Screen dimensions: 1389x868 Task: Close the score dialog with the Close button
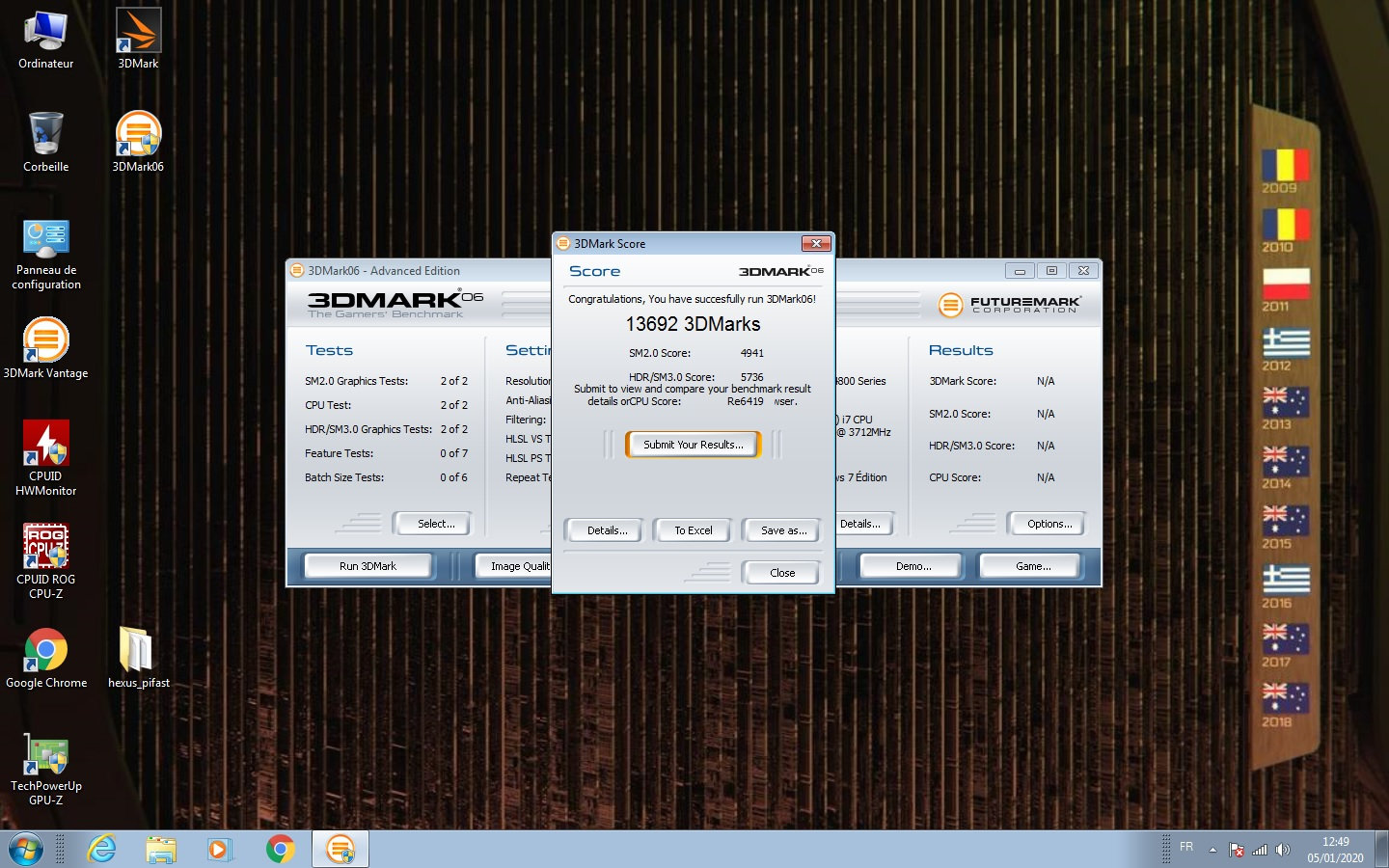pos(782,573)
